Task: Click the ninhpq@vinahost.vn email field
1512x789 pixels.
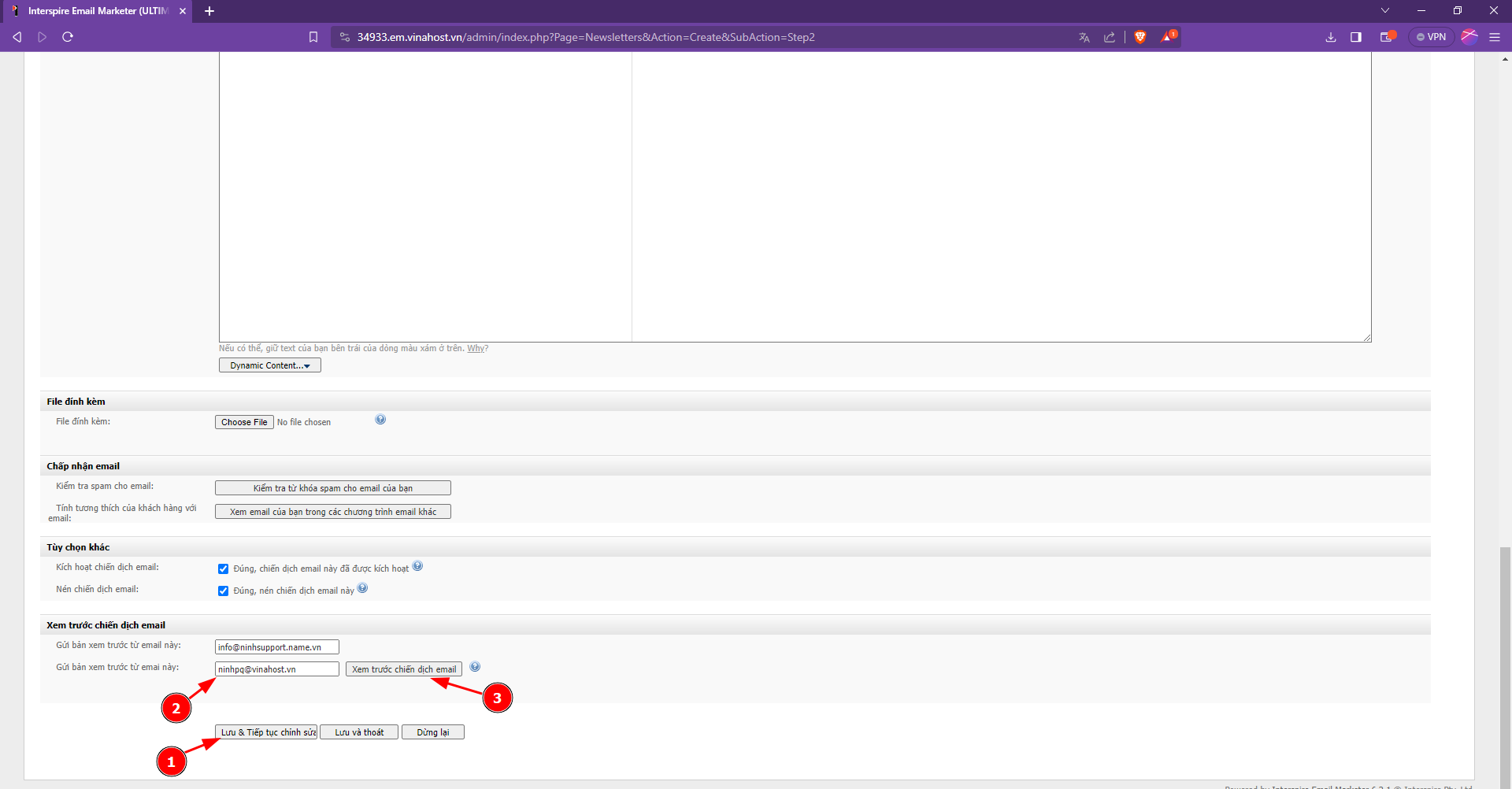Action: coord(276,669)
